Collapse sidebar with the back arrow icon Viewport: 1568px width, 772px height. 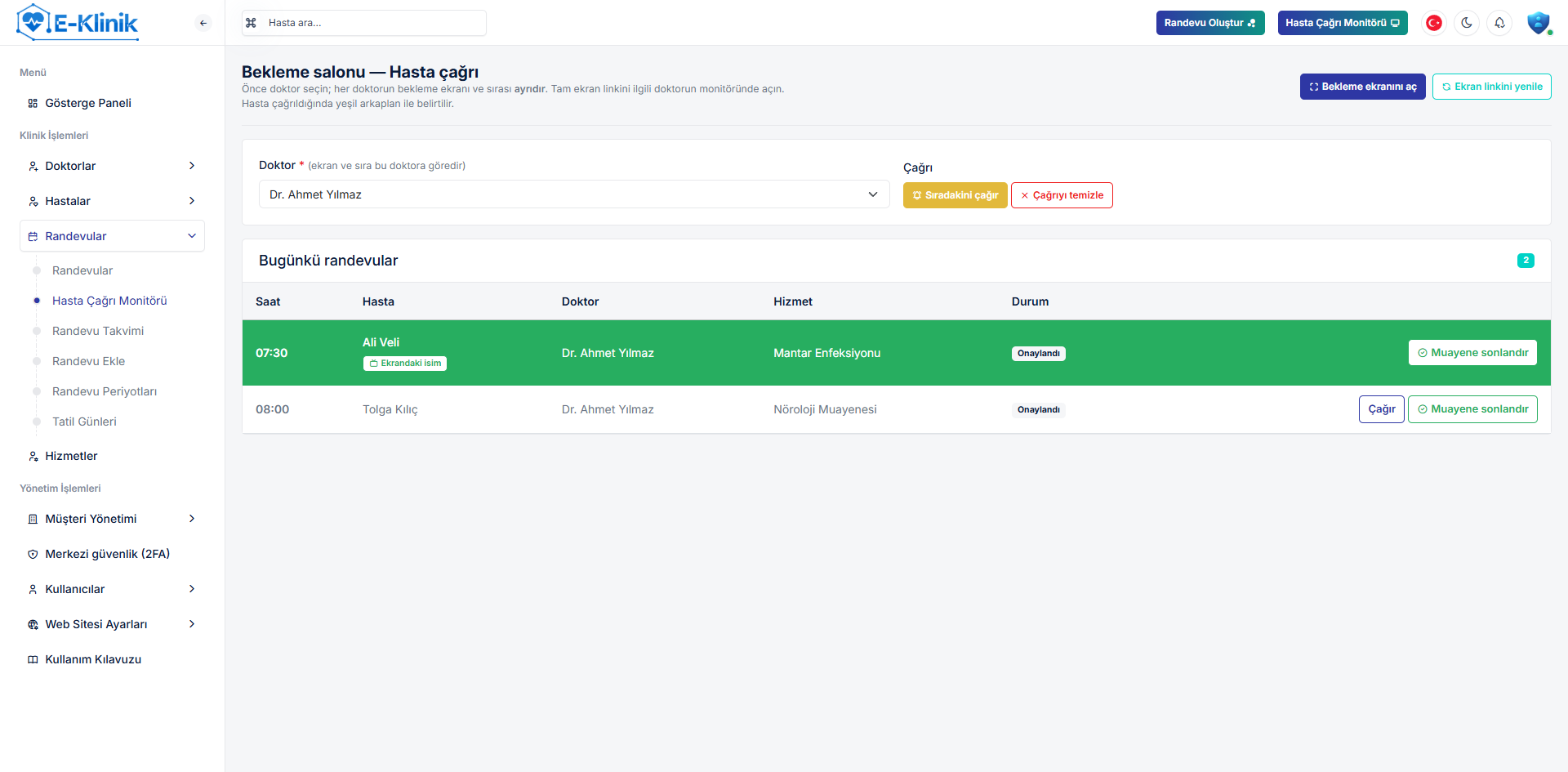pos(203,23)
